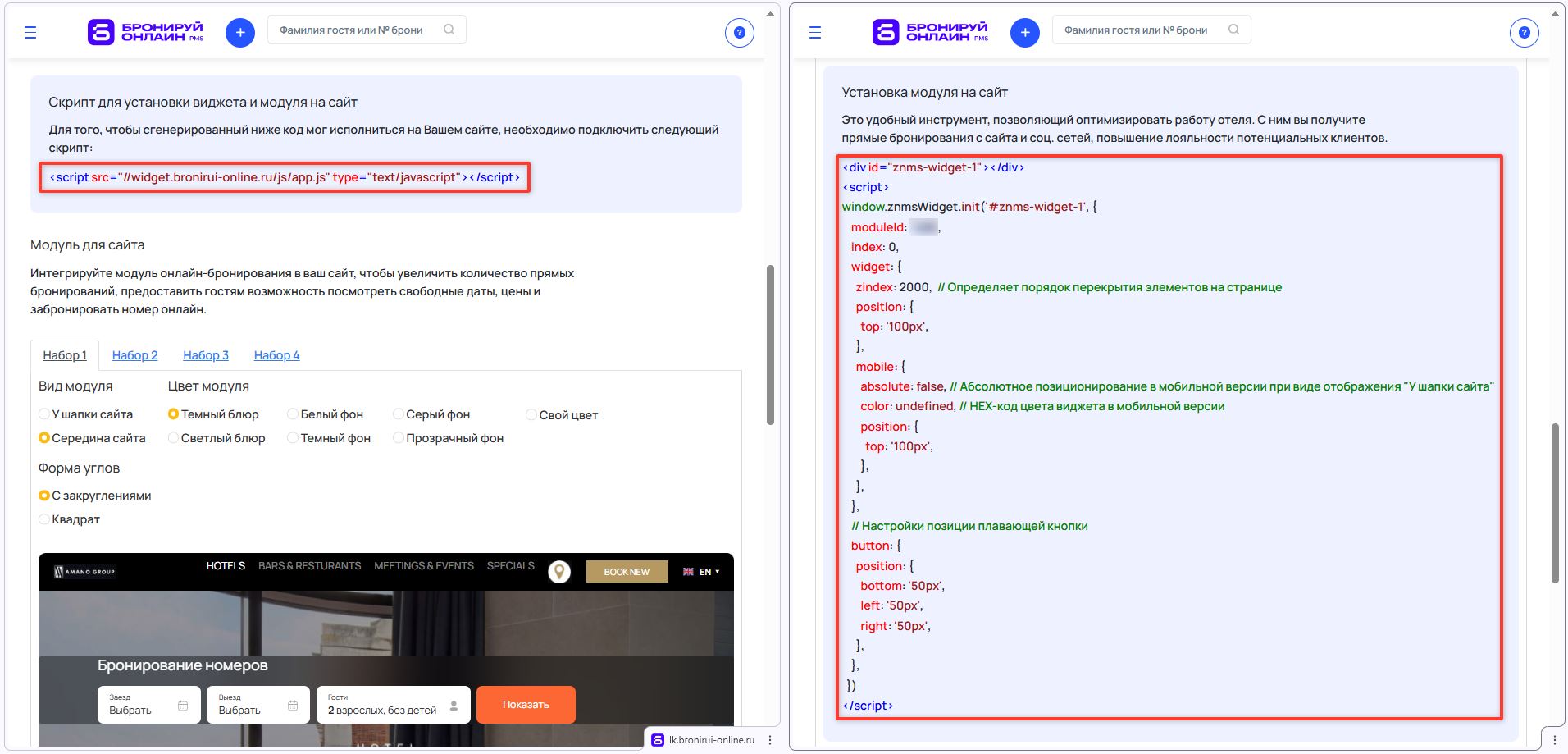Open the 'Заезд' check-in date picker
Image resolution: width=1568 pixels, height=754 pixels.
[x=148, y=705]
